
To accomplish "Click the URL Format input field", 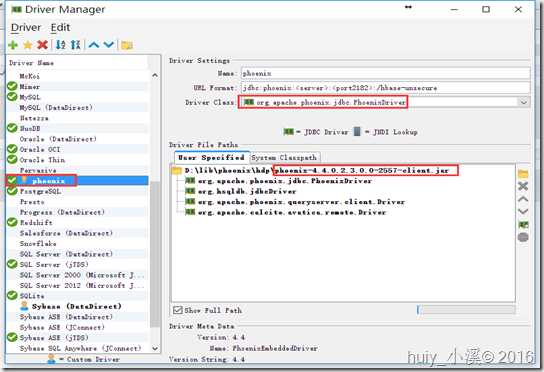I will [x=385, y=88].
